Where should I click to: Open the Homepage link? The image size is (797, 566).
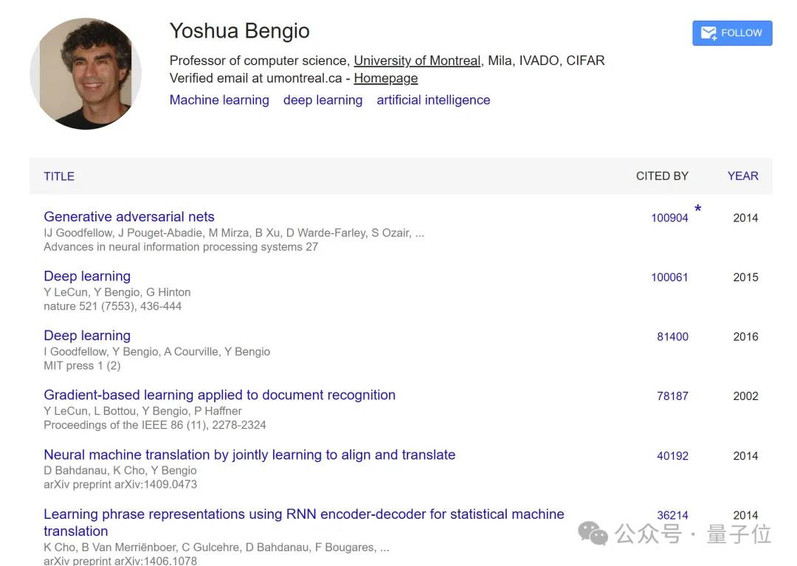[386, 78]
